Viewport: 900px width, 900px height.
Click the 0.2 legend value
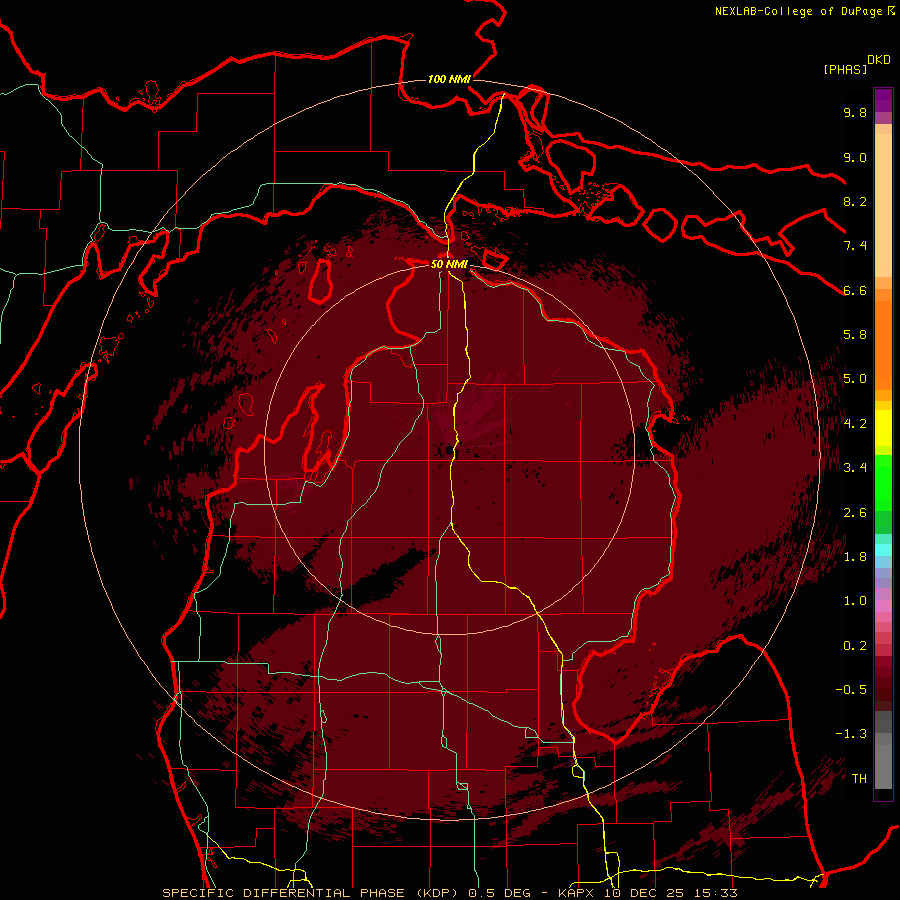click(855, 646)
